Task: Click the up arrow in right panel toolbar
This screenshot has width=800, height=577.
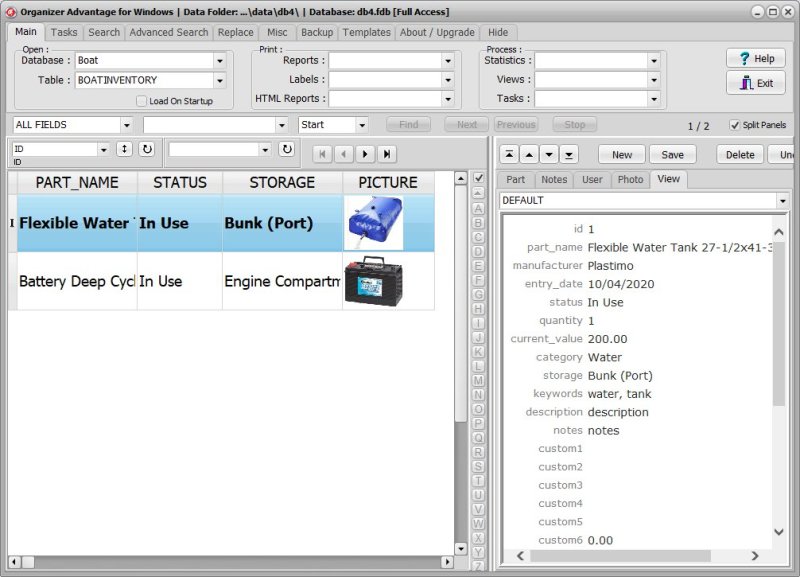Action: point(529,154)
